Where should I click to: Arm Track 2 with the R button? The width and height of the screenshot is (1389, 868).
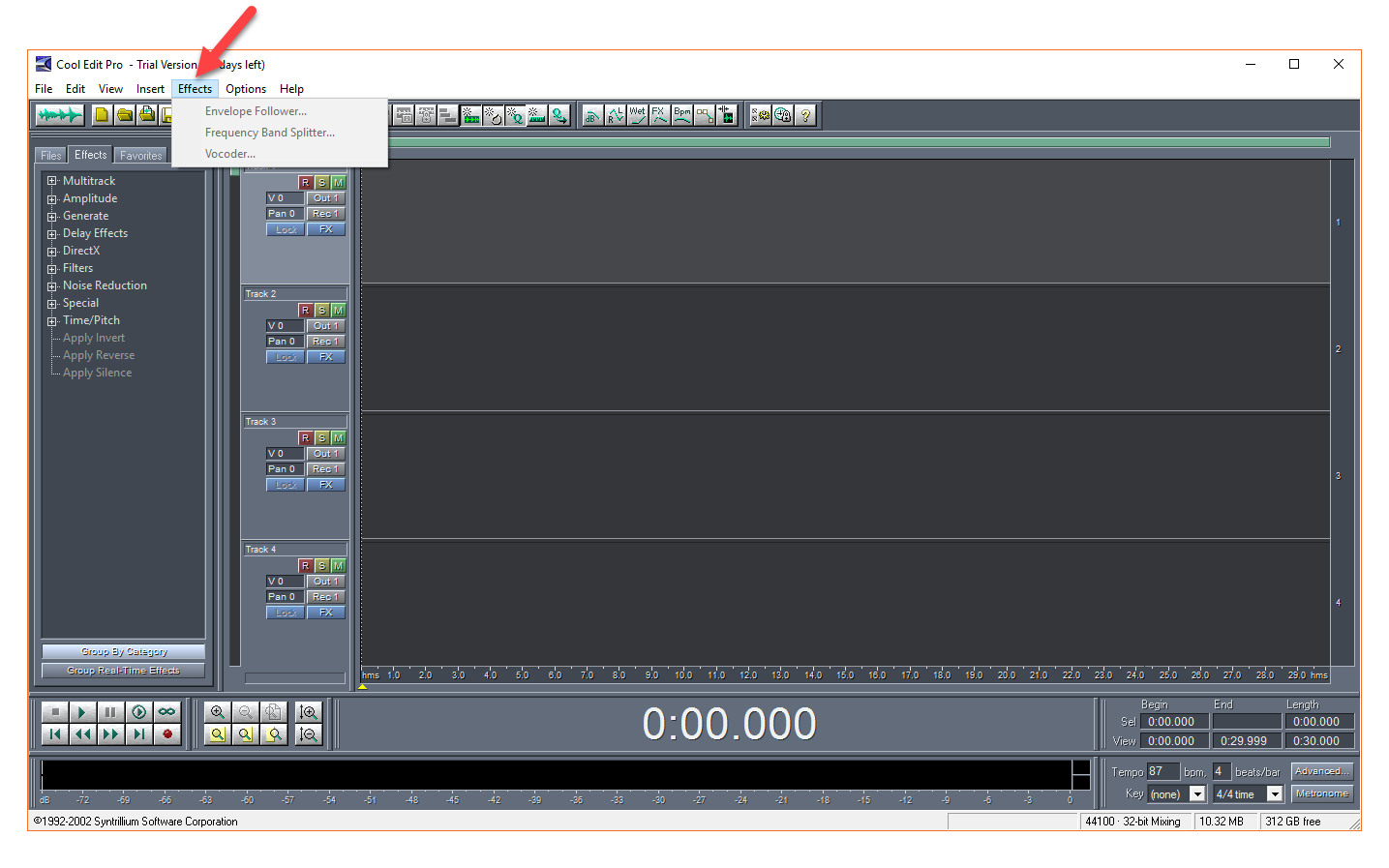(x=305, y=311)
